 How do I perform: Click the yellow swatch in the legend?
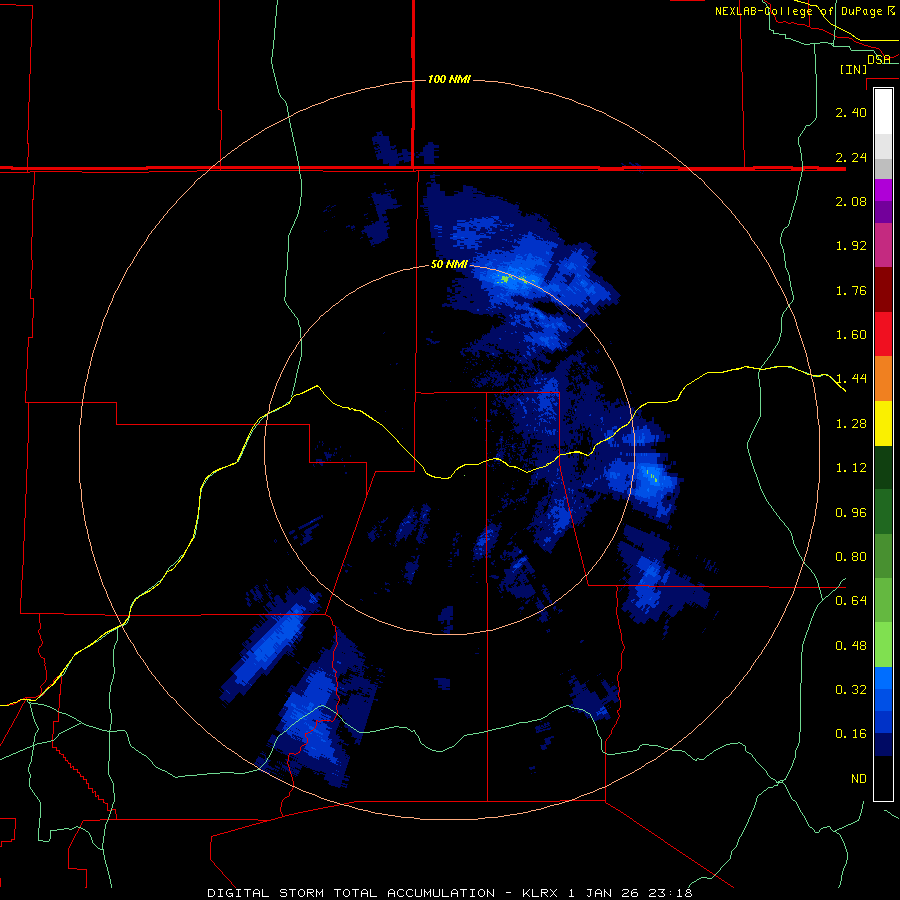point(883,423)
